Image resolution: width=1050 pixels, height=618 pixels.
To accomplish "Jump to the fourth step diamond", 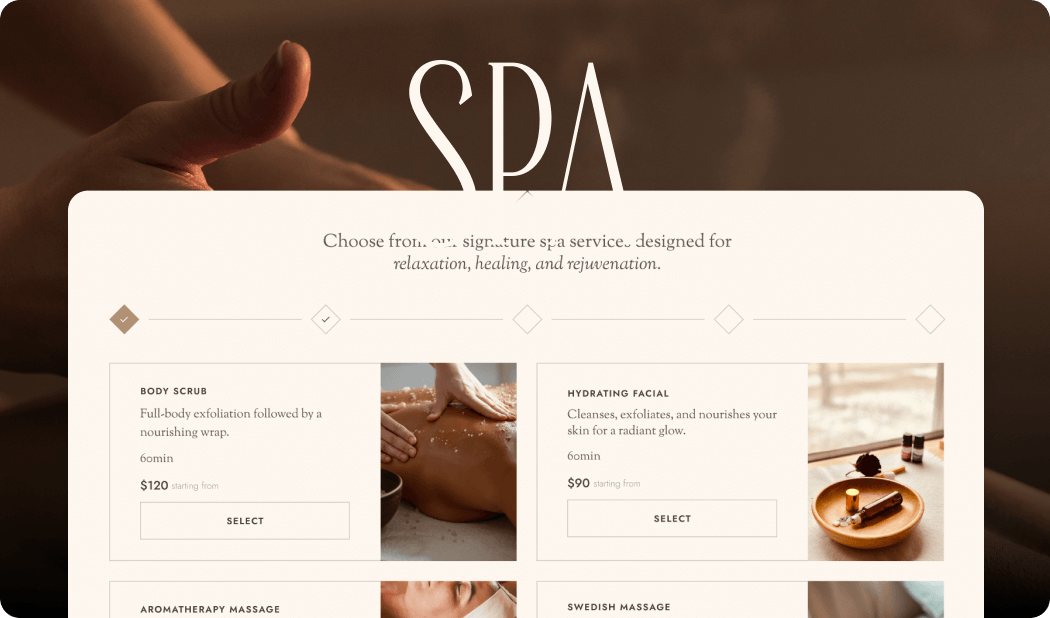I will pyautogui.click(x=729, y=319).
